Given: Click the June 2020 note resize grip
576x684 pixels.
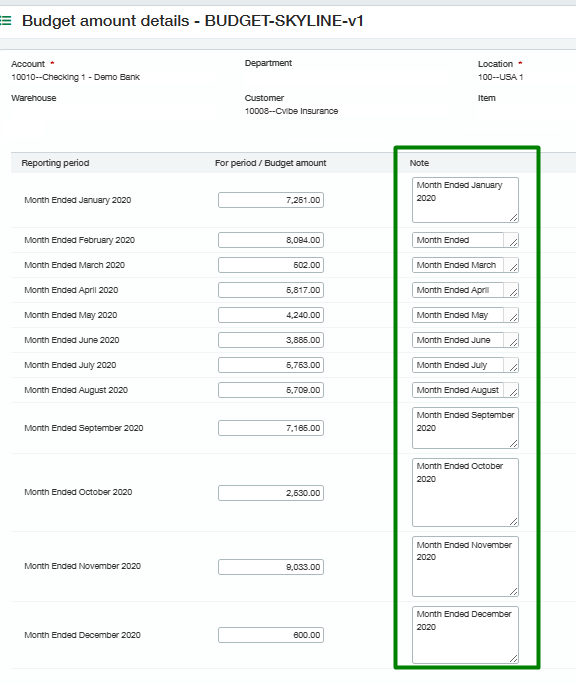Looking at the screenshot, I should click(x=514, y=342).
